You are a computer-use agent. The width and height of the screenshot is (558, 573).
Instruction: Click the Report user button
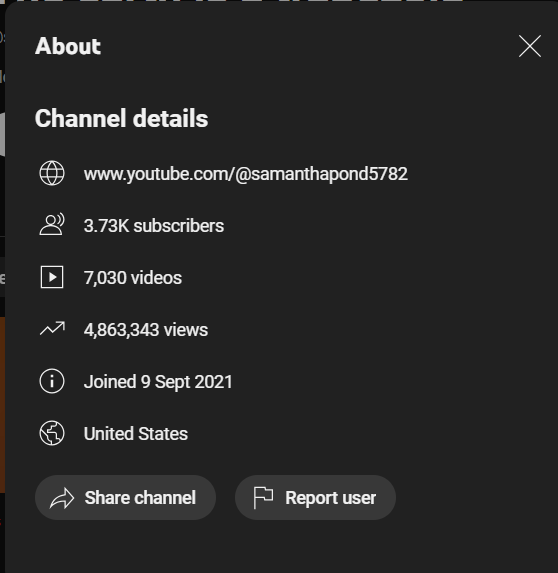(315, 497)
